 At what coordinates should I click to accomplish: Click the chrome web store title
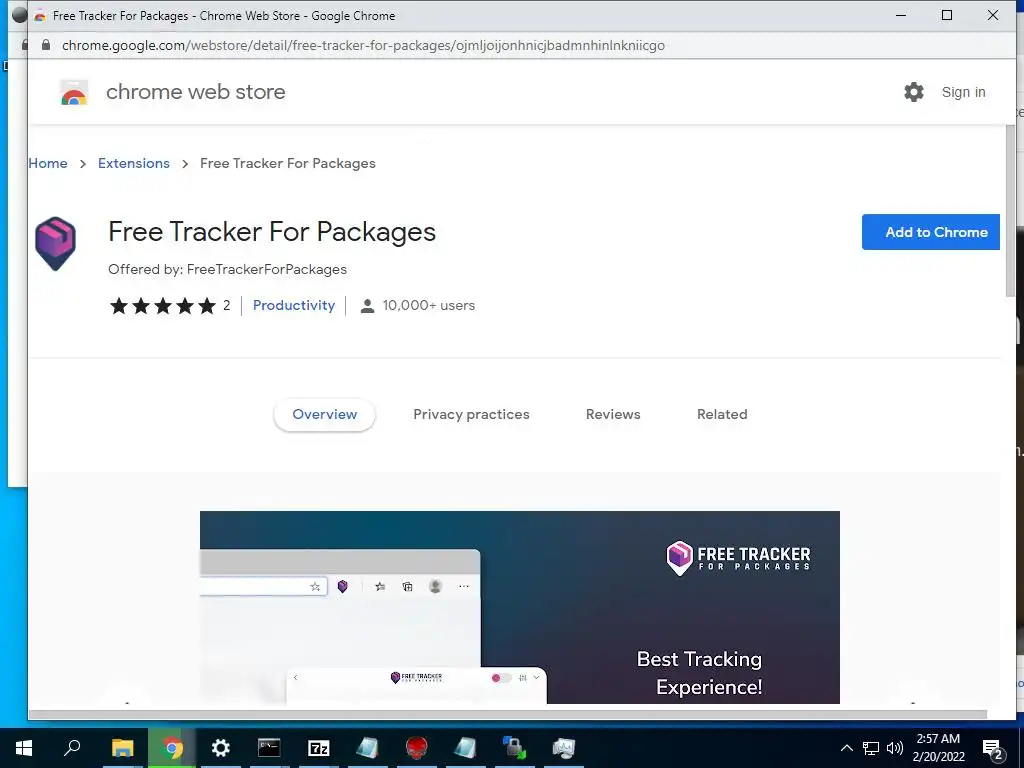point(195,92)
